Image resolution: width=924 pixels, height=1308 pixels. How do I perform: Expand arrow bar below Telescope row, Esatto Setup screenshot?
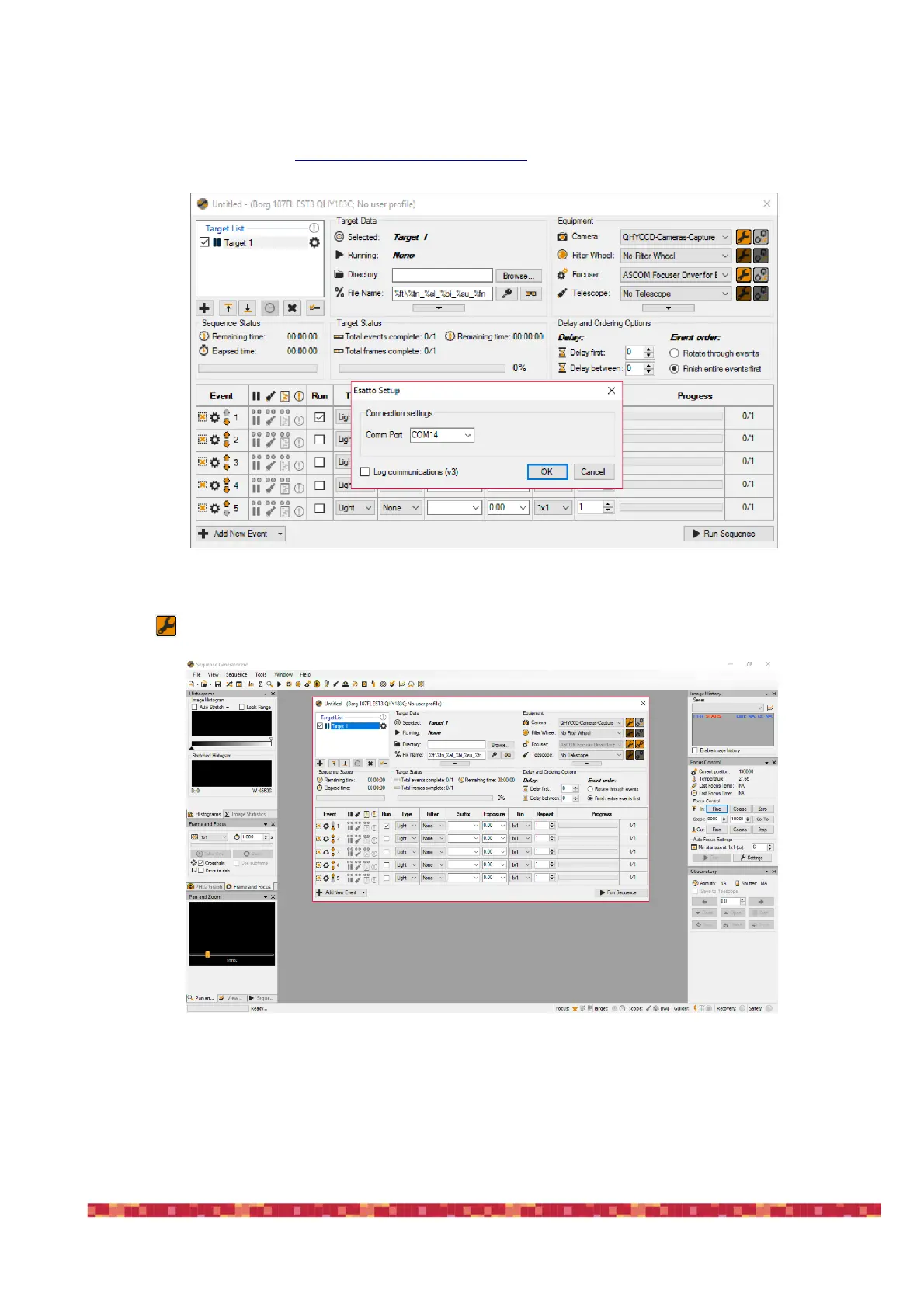669,308
